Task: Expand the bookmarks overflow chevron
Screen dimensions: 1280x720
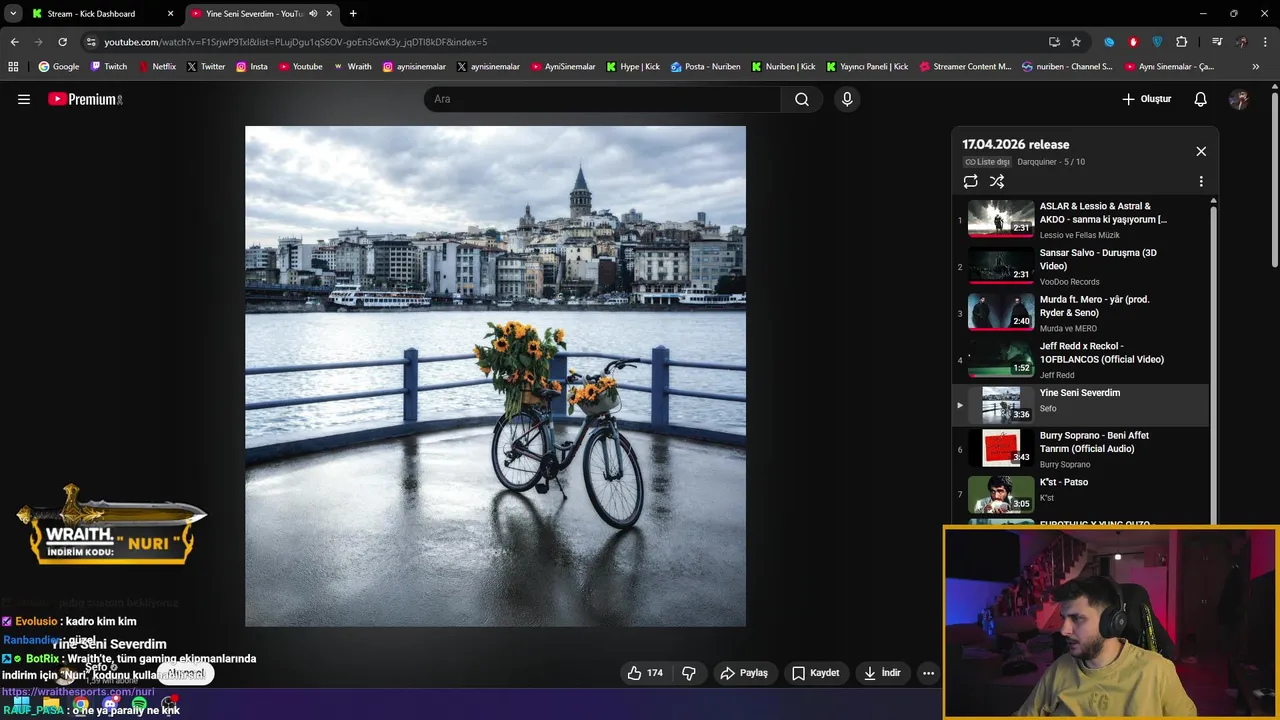Action: pyautogui.click(x=1256, y=67)
